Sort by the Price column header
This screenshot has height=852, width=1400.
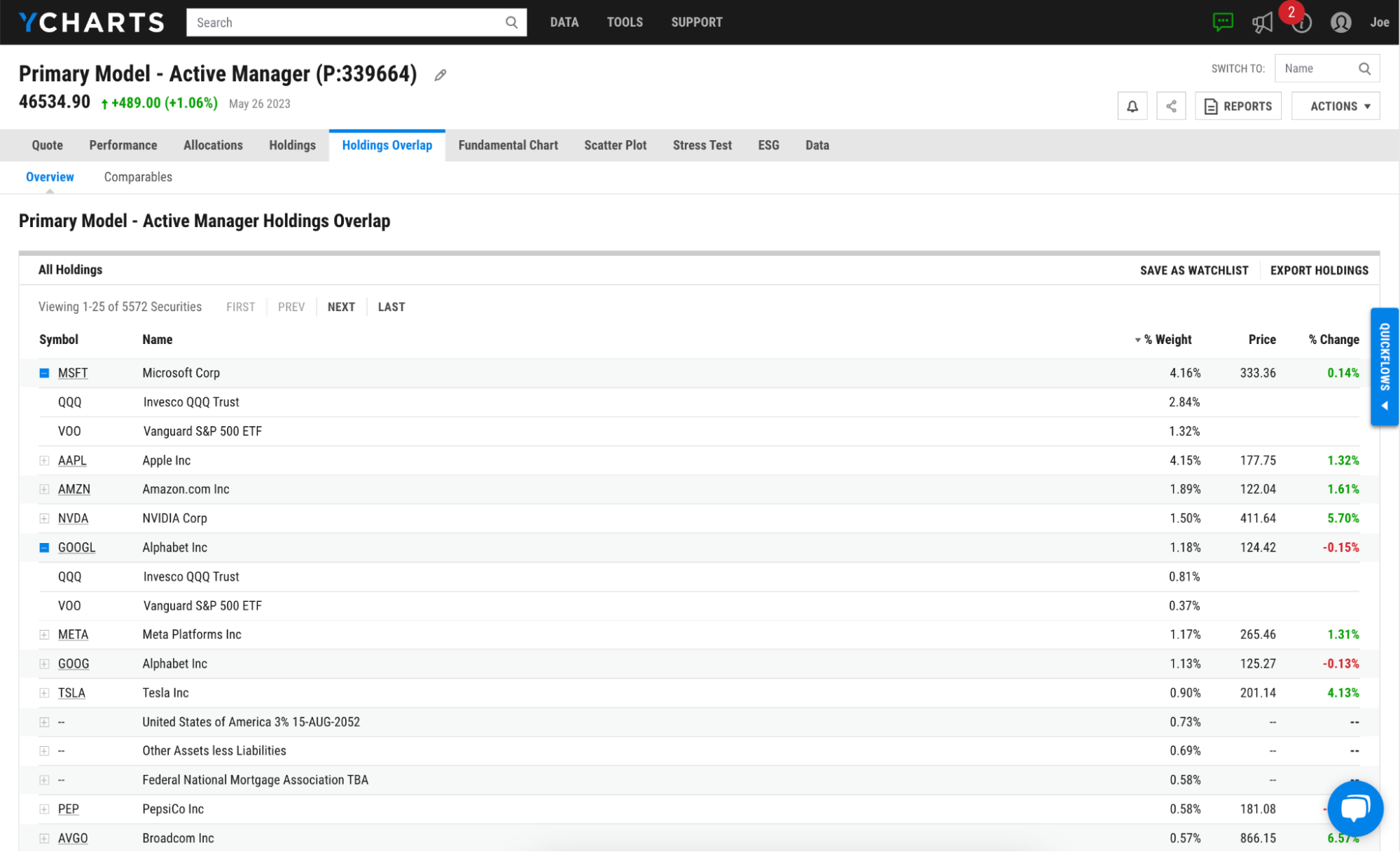(x=1262, y=340)
